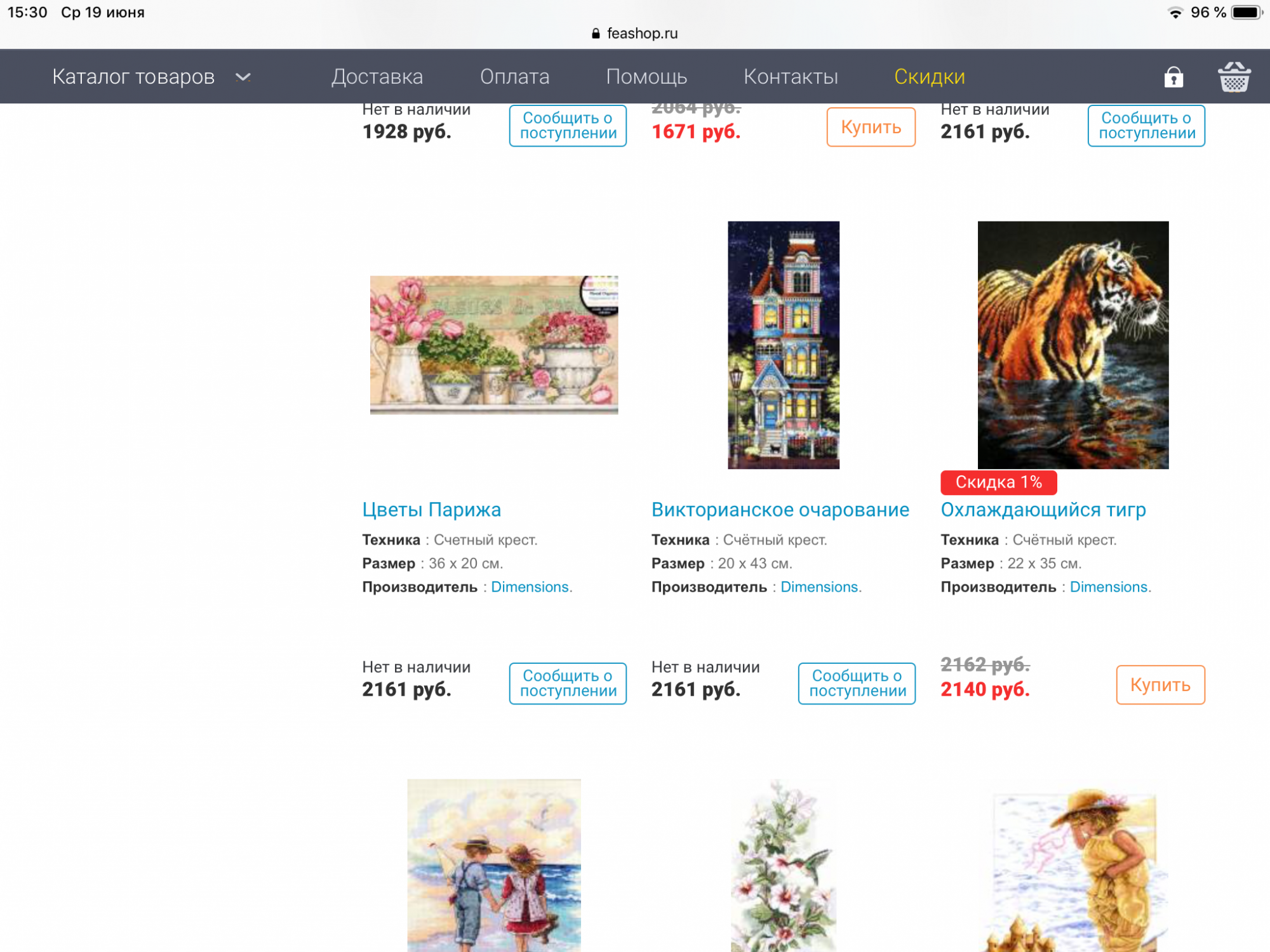
Task: Open the Цветы Парижа title link
Action: pos(431,510)
